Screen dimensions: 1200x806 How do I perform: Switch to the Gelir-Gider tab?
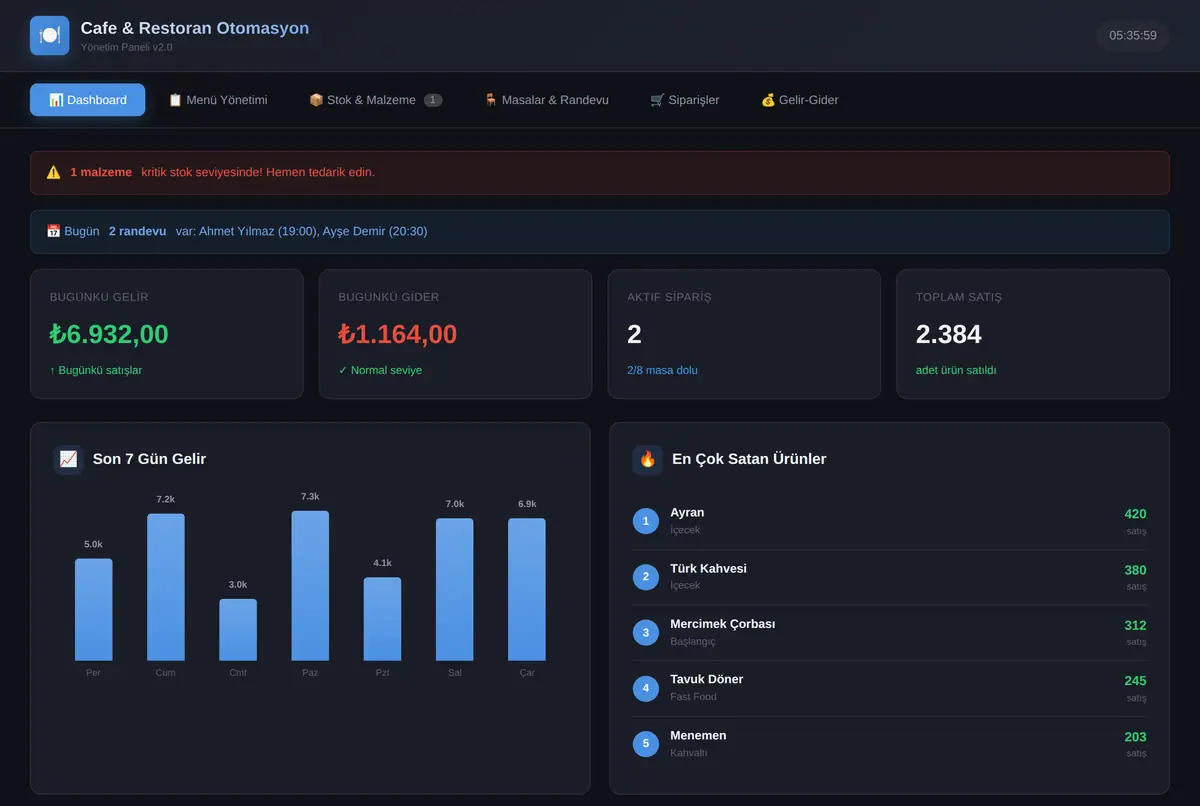click(x=800, y=100)
